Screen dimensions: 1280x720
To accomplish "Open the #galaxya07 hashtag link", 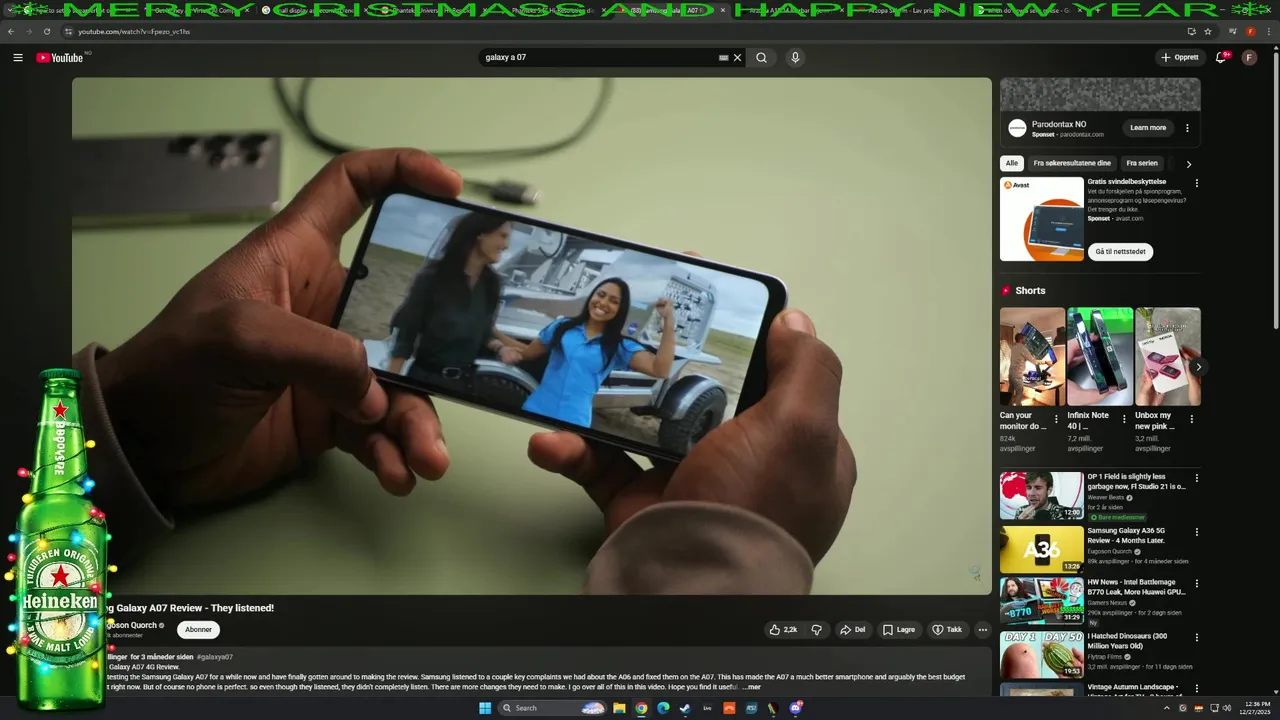I will coord(215,657).
